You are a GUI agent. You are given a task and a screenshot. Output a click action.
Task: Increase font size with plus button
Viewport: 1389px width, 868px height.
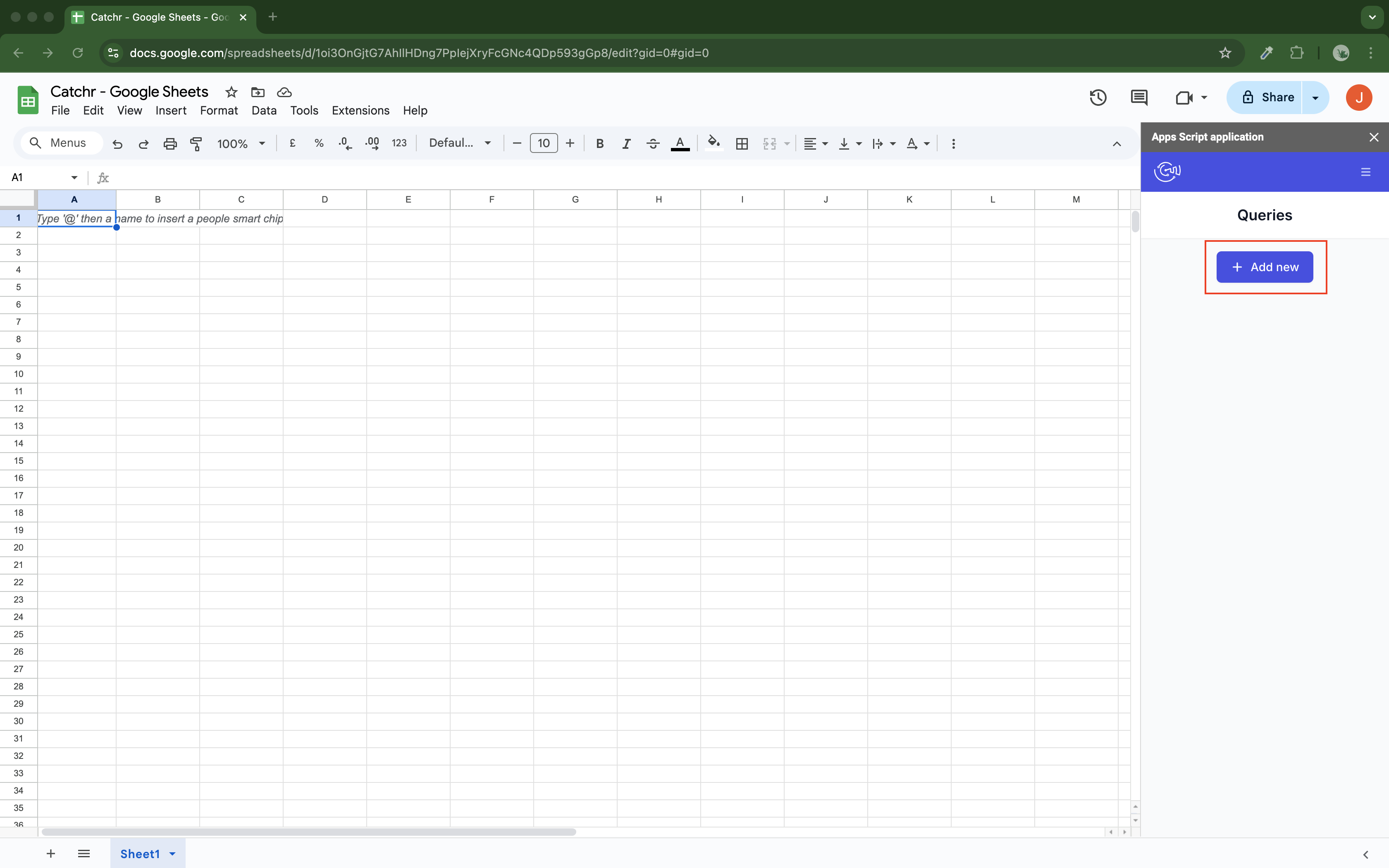[x=570, y=143]
